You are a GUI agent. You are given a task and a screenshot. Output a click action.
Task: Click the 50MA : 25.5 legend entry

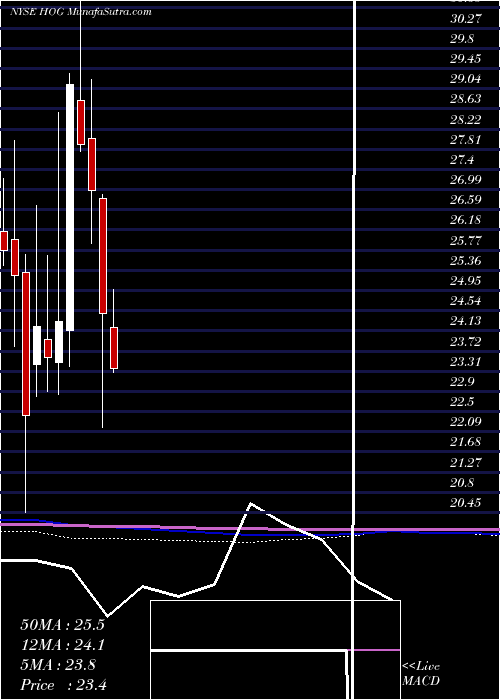coord(62,624)
